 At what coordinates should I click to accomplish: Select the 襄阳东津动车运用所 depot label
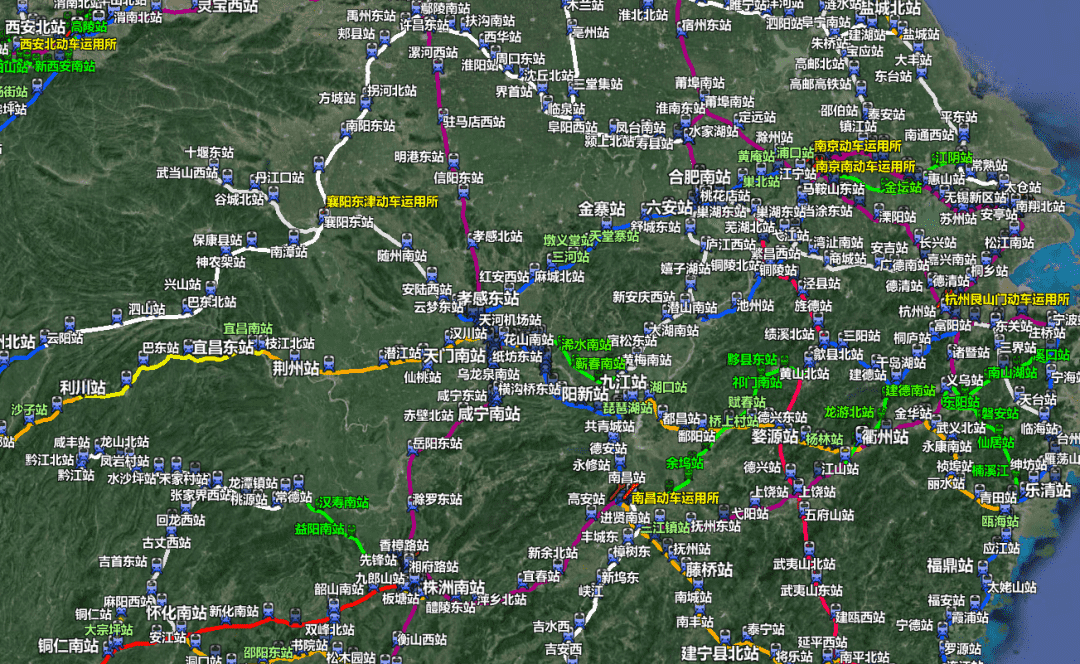click(x=382, y=202)
